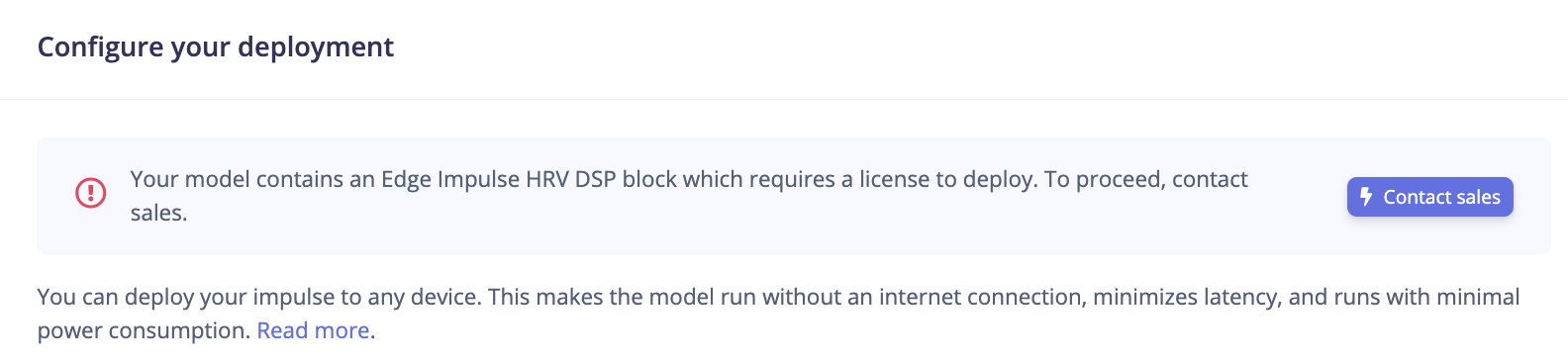This screenshot has width=1568, height=364.
Task: Click the lightning bolt icon in Contact sales
Action: [1366, 197]
